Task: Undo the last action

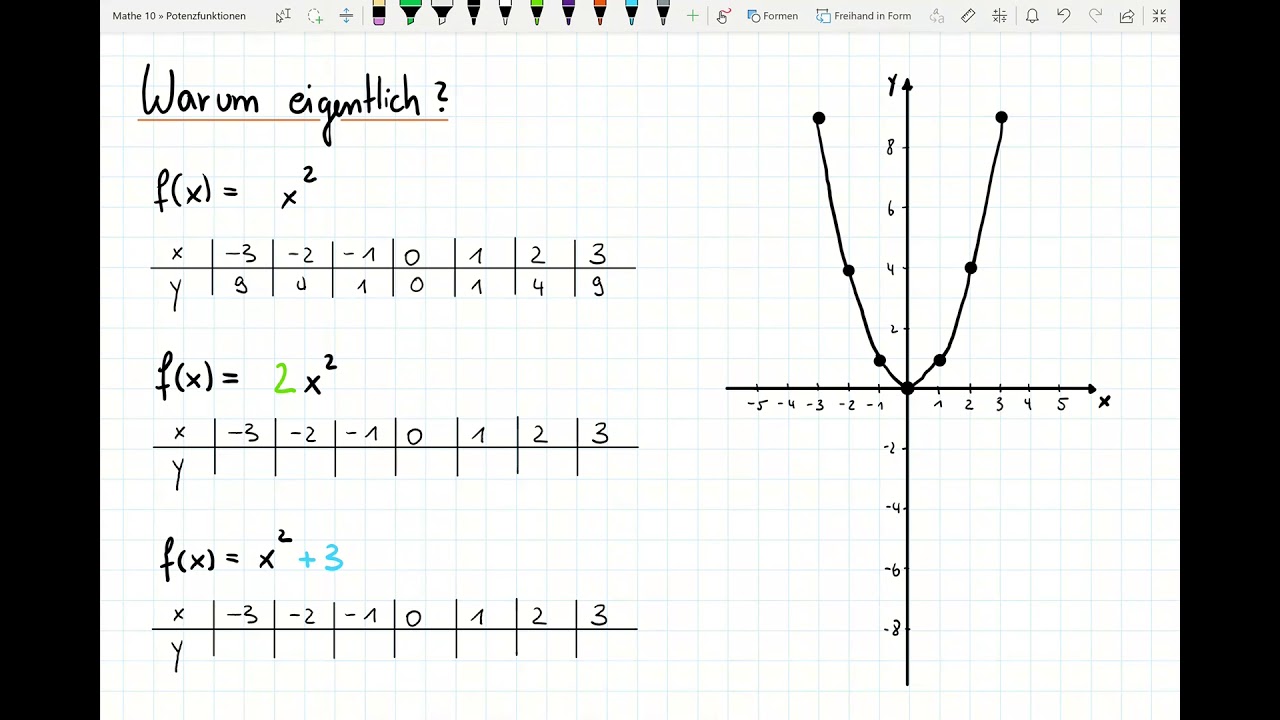Action: [x=1063, y=16]
